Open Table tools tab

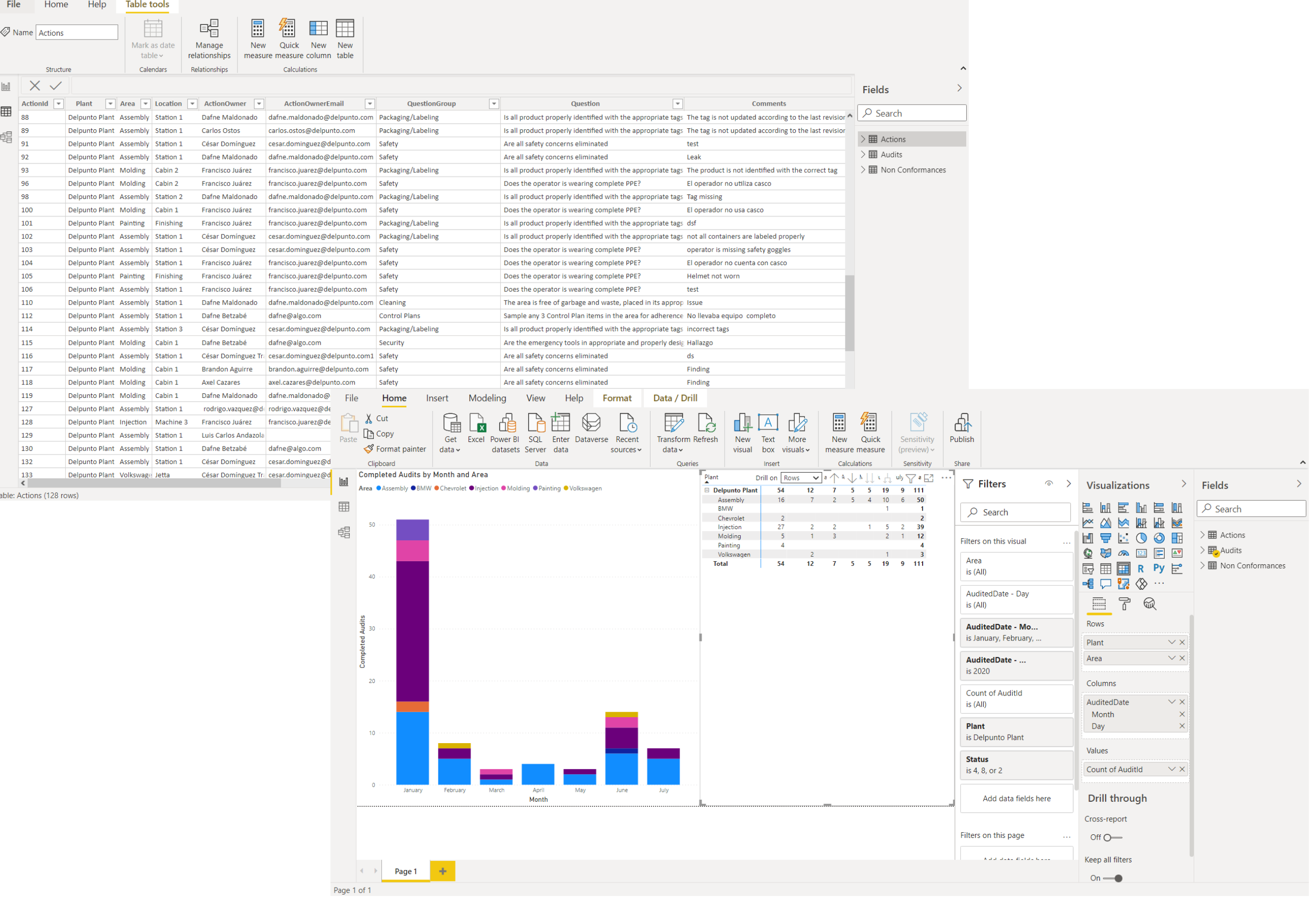pos(147,5)
